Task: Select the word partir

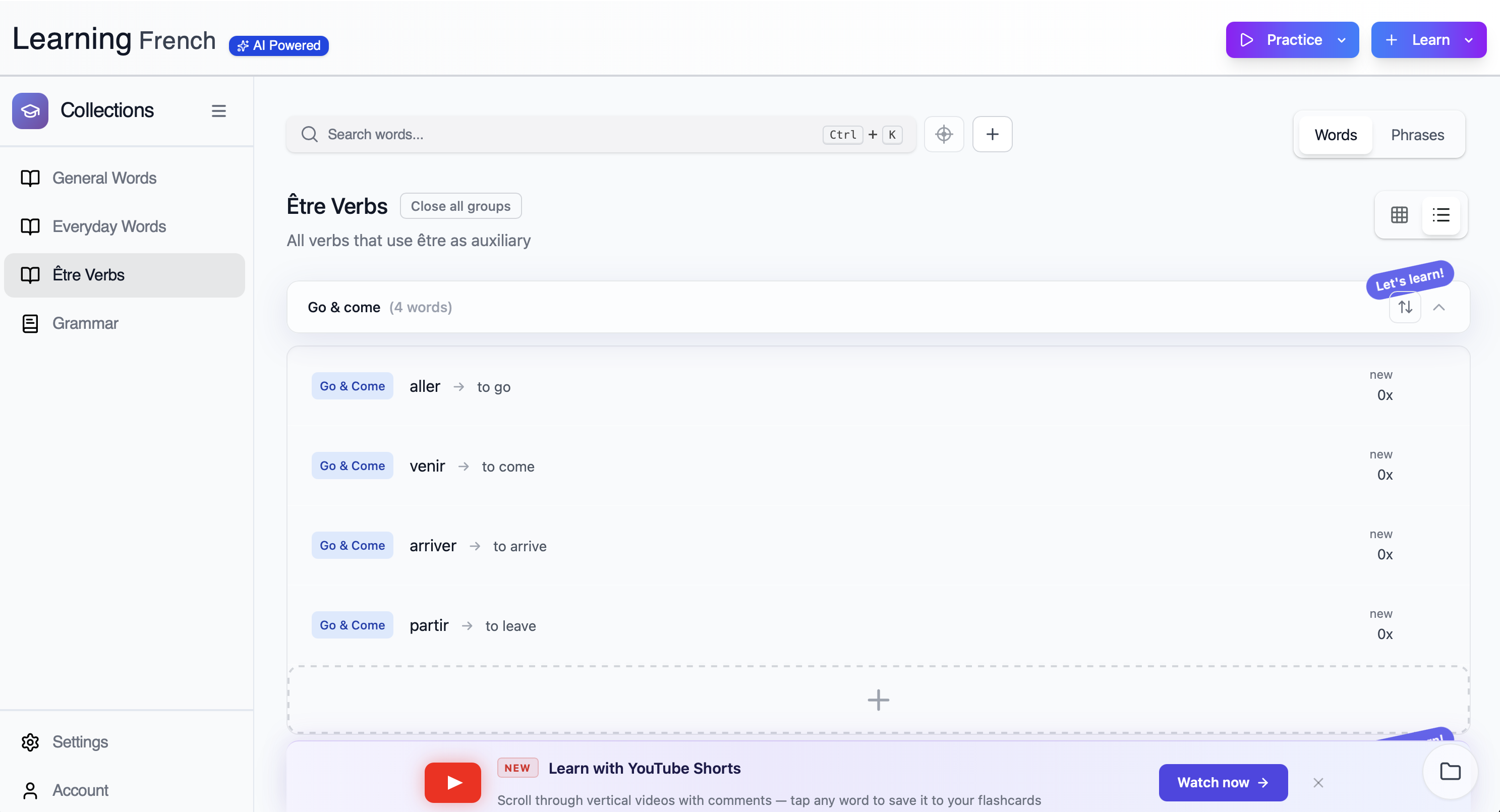Action: [429, 626]
